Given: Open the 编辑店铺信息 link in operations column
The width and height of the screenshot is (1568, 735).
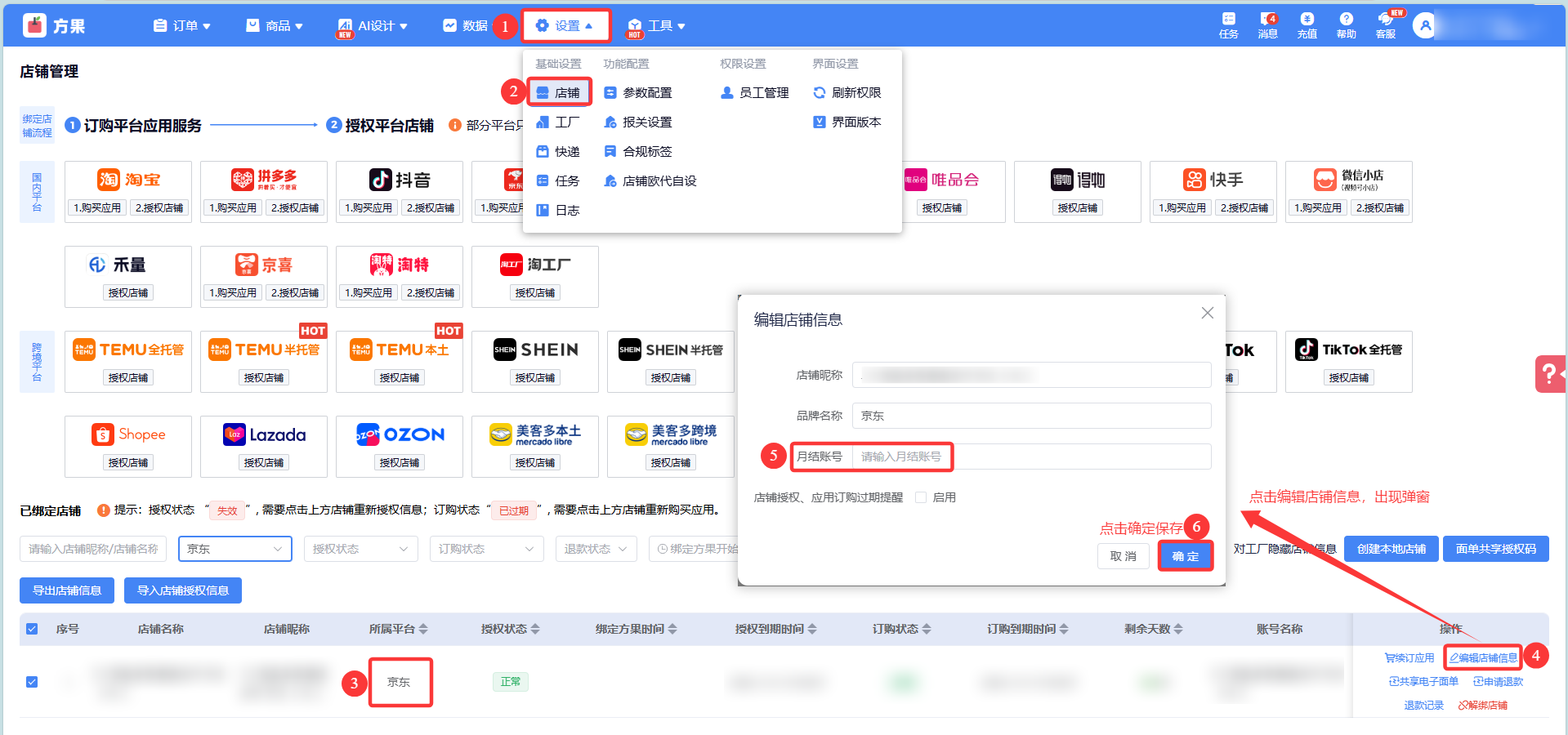Looking at the screenshot, I should pos(1483,657).
